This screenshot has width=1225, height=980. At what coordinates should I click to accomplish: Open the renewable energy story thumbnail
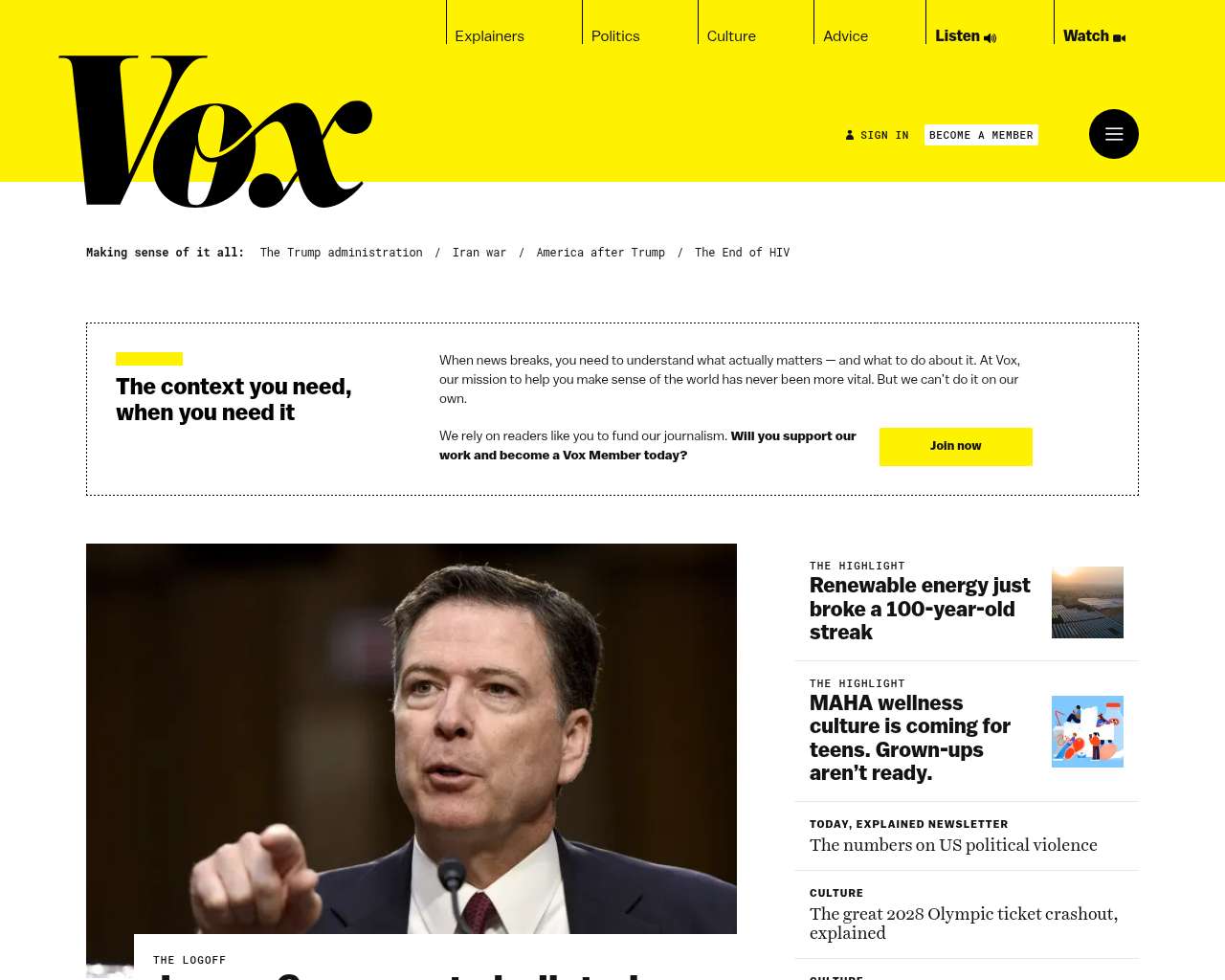coord(1087,602)
